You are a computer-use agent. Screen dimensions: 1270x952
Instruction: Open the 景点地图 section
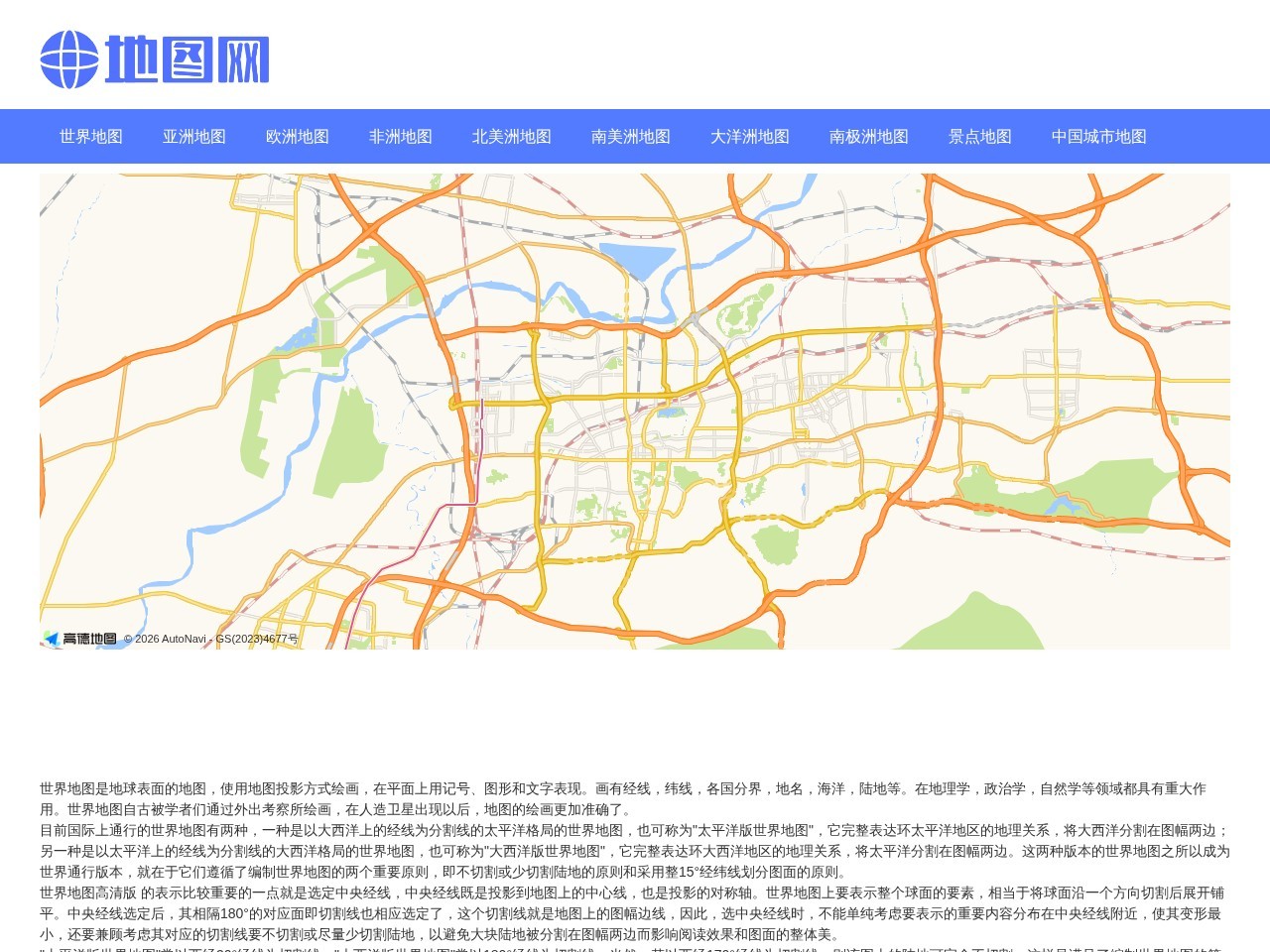point(979,137)
